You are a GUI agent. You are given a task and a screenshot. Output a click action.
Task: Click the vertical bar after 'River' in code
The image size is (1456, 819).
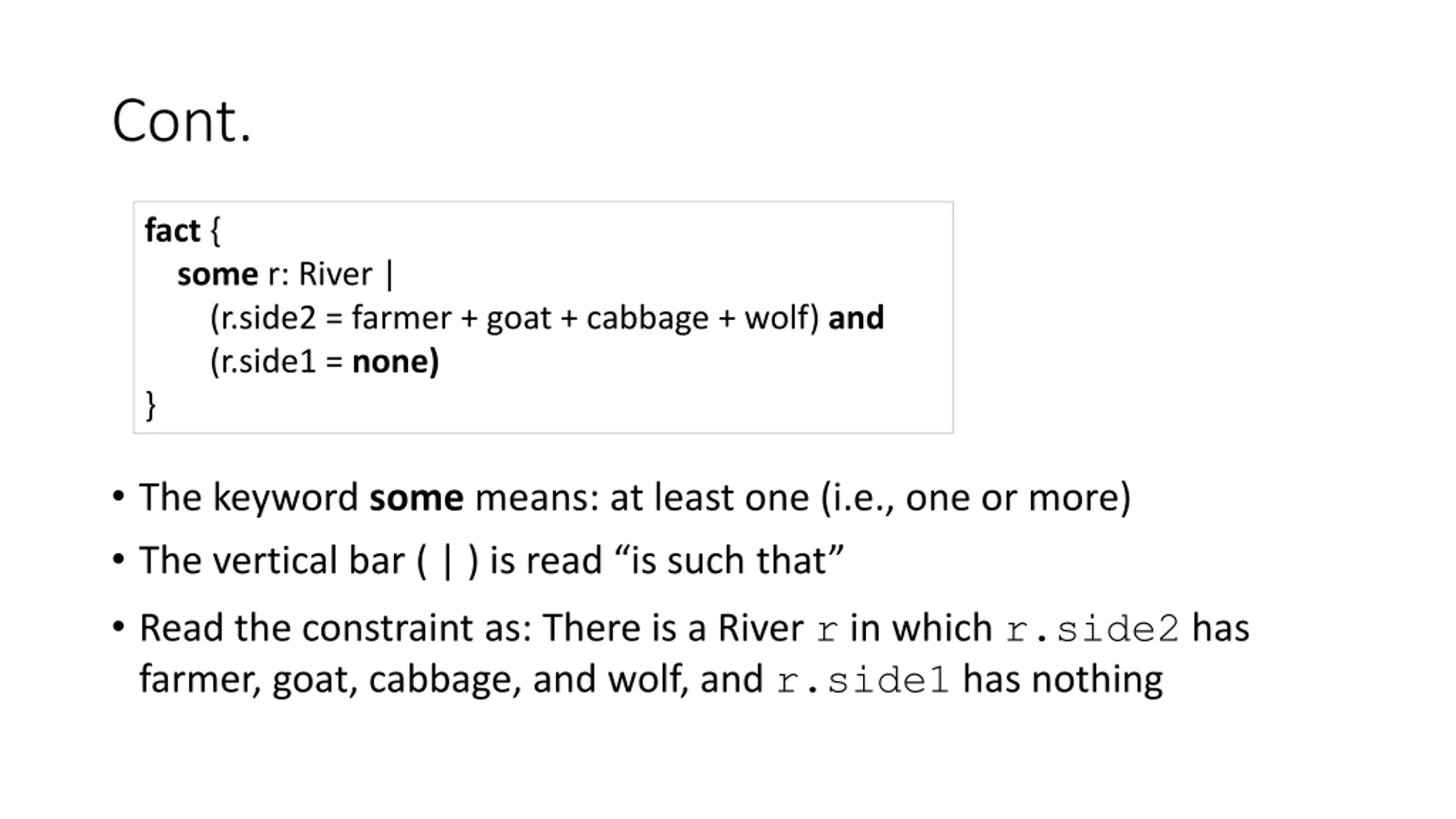[x=390, y=275]
